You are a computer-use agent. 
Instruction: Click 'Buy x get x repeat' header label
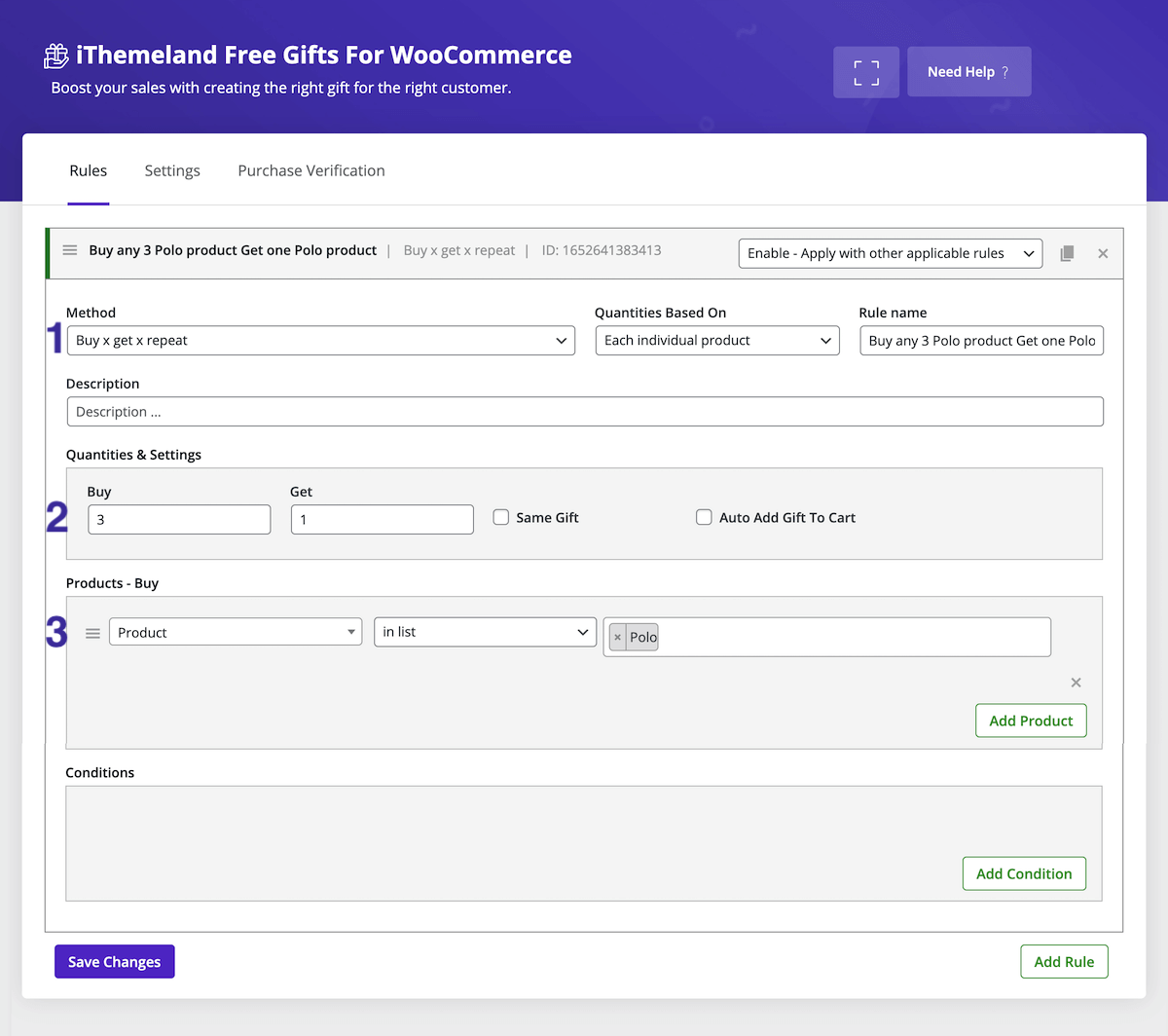pos(459,250)
